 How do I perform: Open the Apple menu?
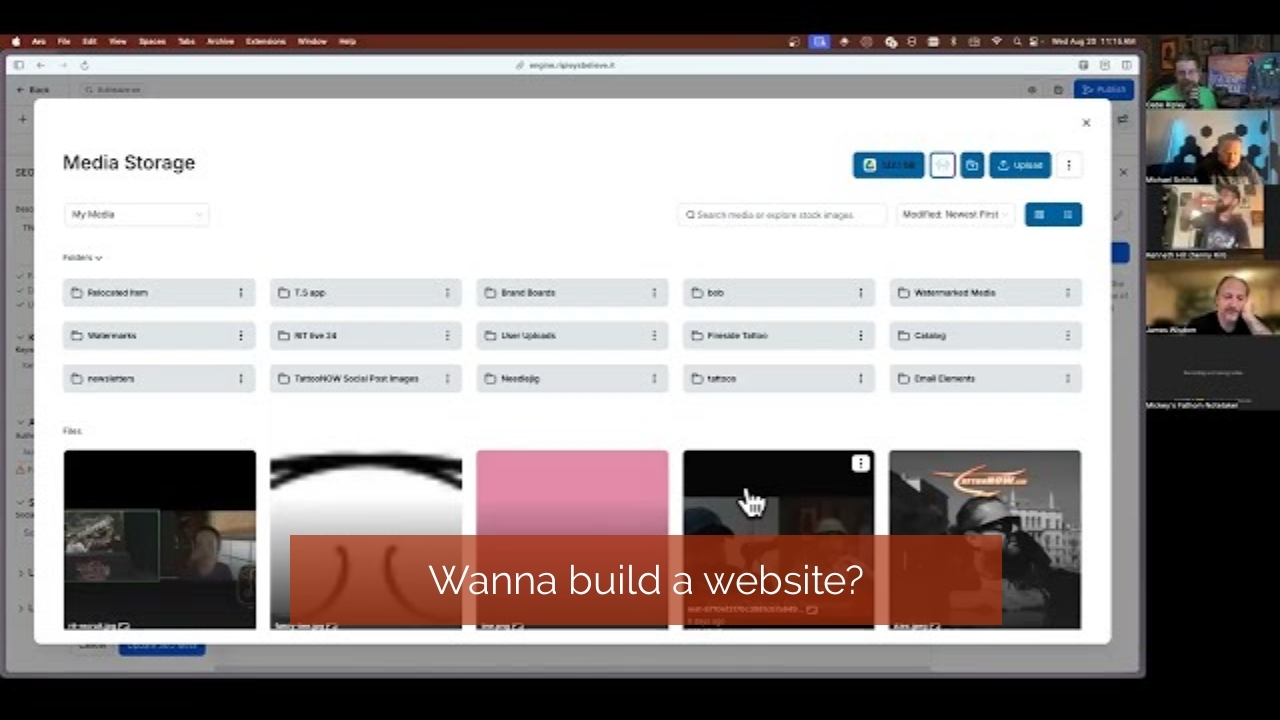(16, 42)
